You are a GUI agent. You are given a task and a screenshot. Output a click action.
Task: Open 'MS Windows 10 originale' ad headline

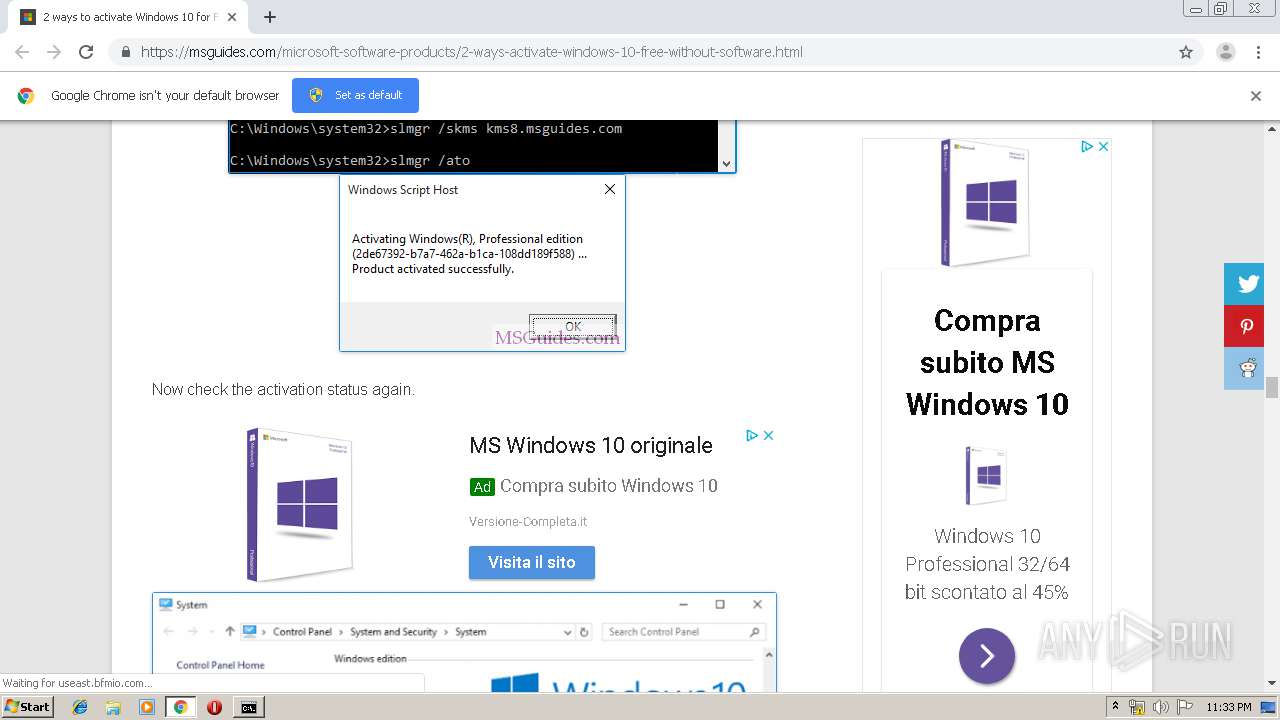[591, 445]
